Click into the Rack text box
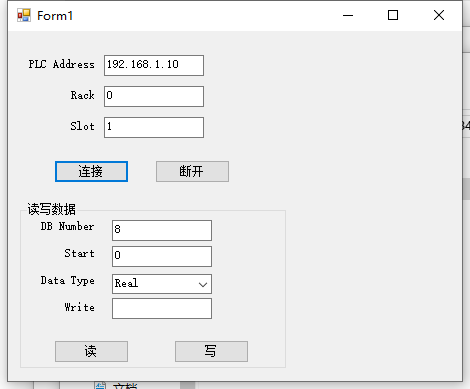Viewport: 470px width, 389px height. 154,96
